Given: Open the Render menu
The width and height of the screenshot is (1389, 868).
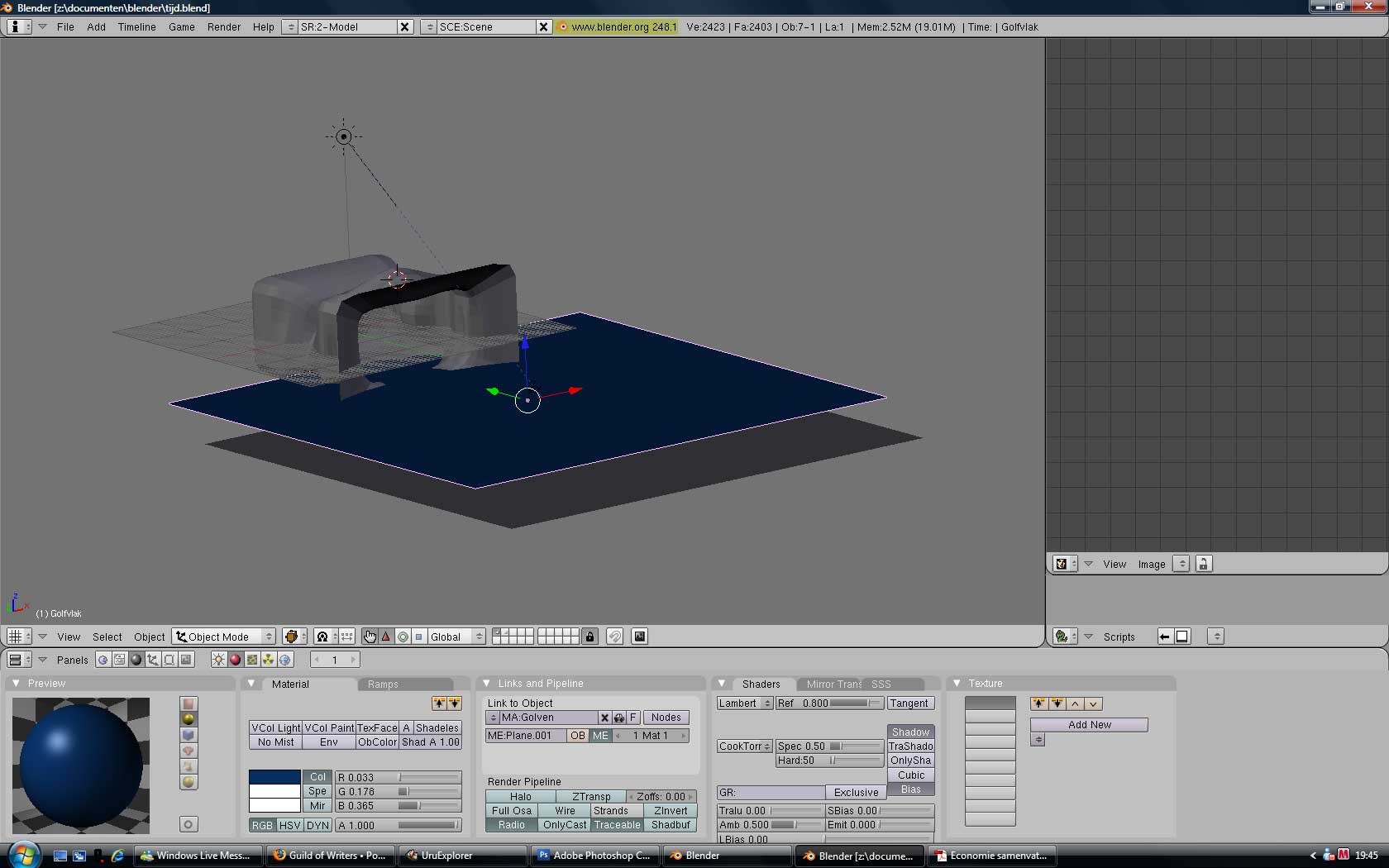Looking at the screenshot, I should click(x=224, y=26).
